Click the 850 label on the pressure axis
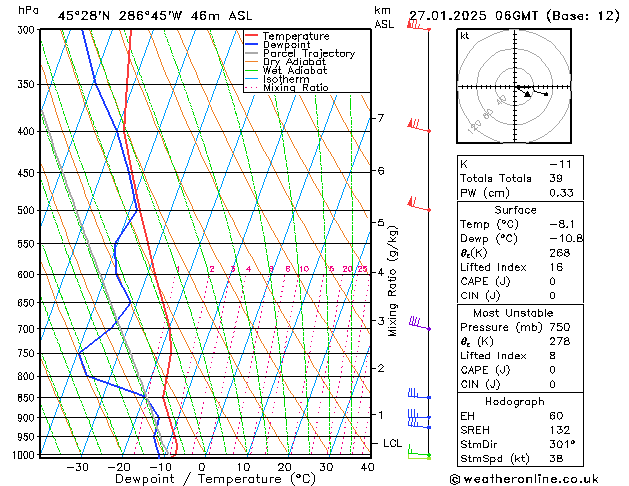Viewport: 629px width, 486px height. click(x=26, y=397)
